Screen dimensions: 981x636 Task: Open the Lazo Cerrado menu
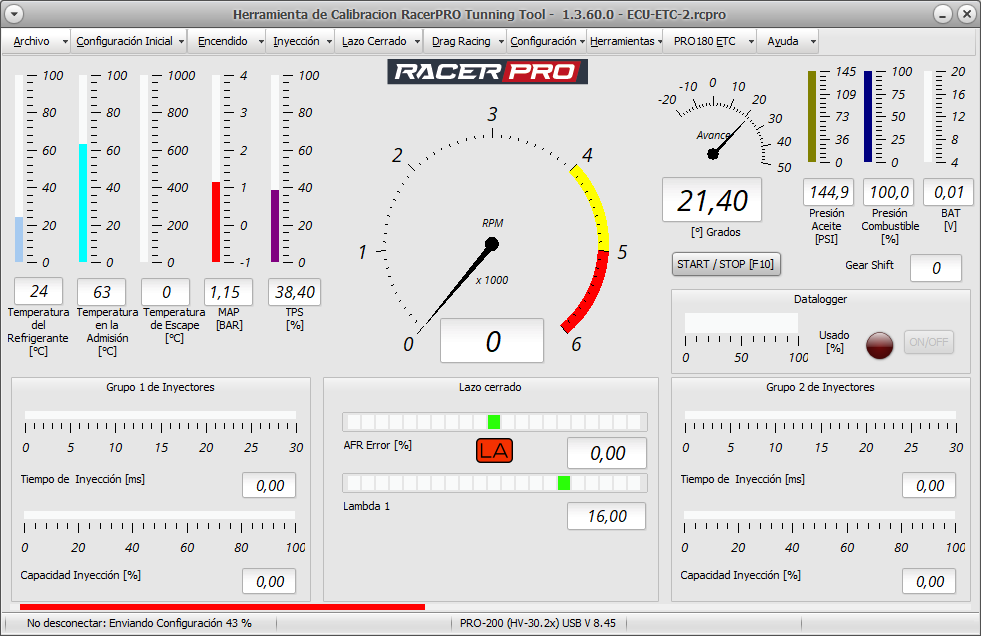[x=374, y=42]
